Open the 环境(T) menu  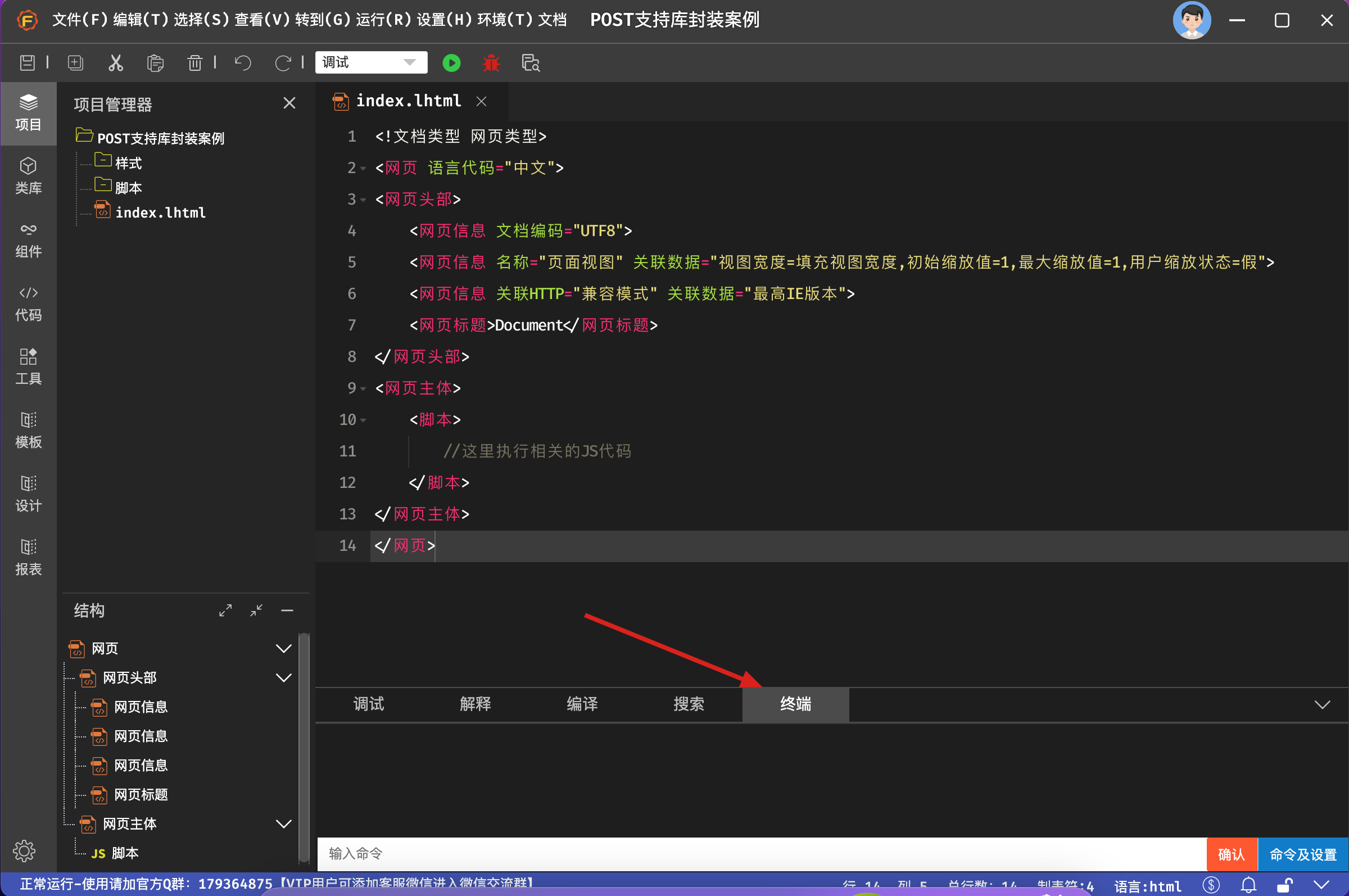pos(505,20)
